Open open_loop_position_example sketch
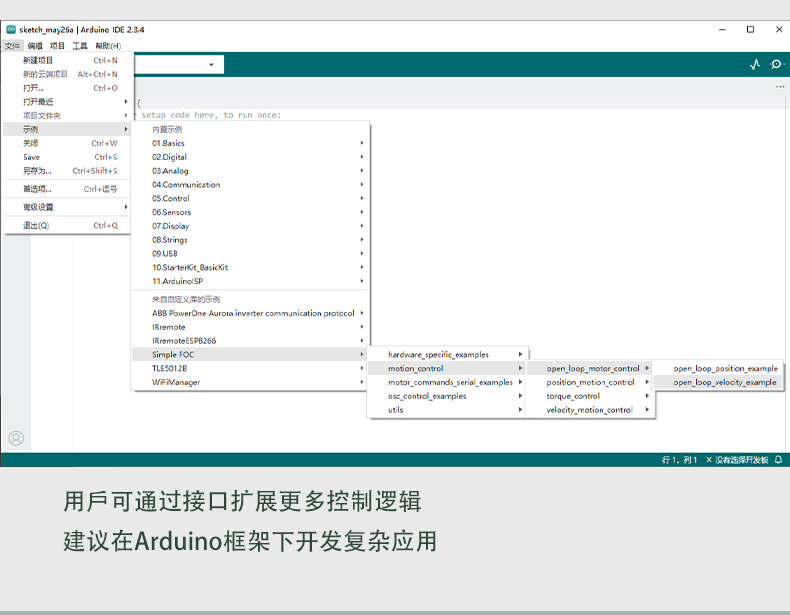Screen dimensions: 790x615 pyautogui.click(x=718, y=368)
